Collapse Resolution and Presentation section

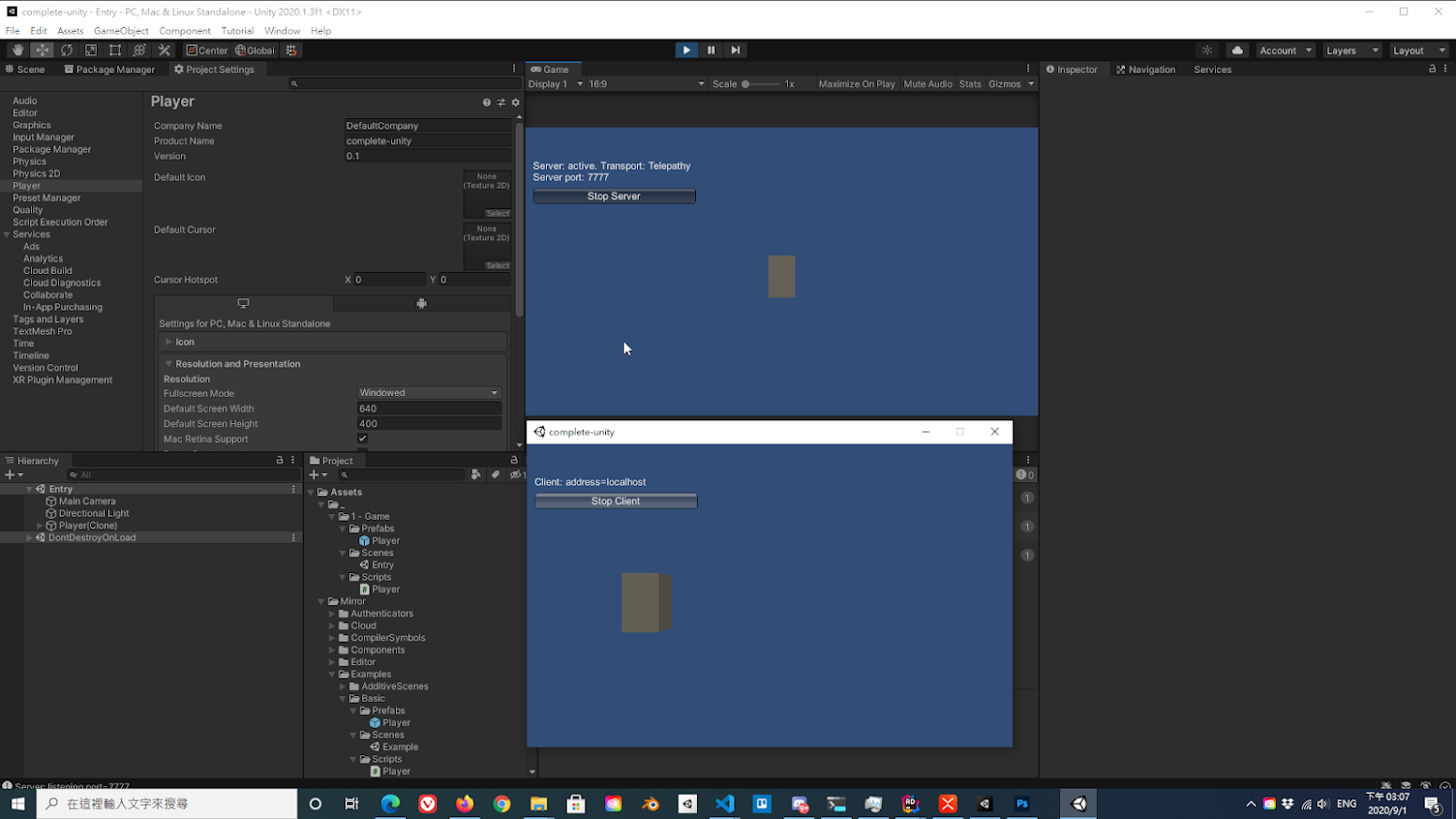coord(169,364)
